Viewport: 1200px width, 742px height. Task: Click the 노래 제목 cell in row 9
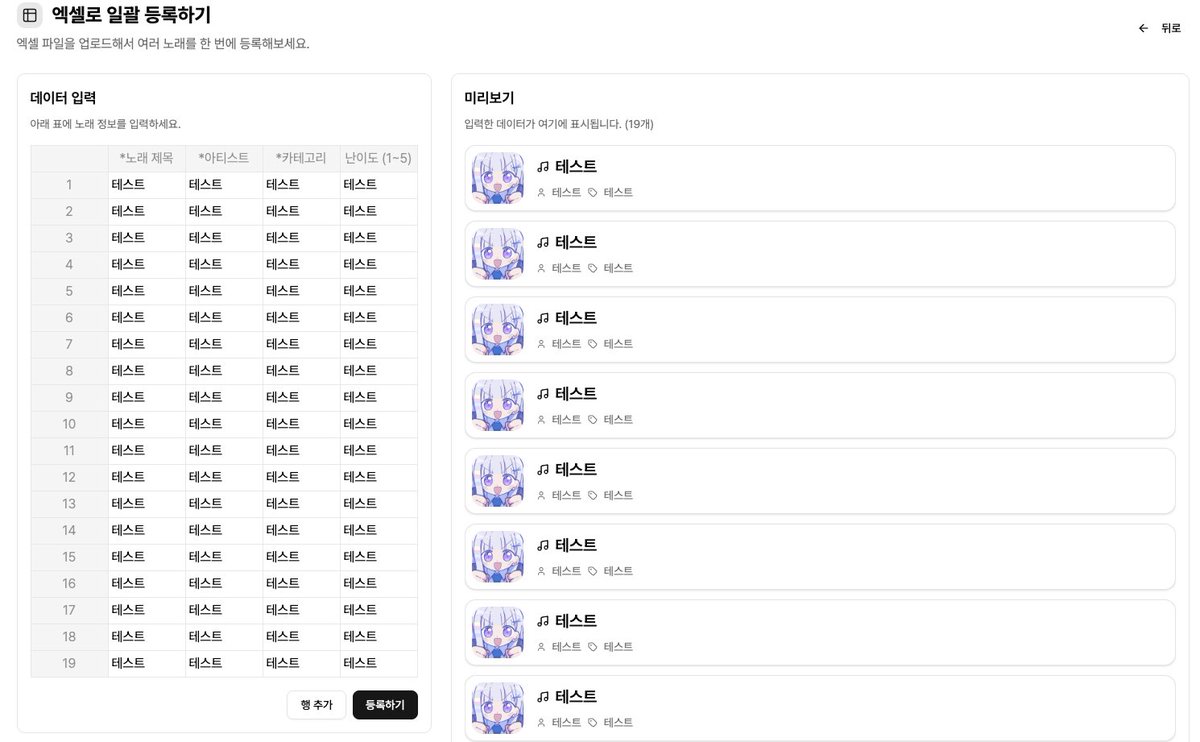147,397
